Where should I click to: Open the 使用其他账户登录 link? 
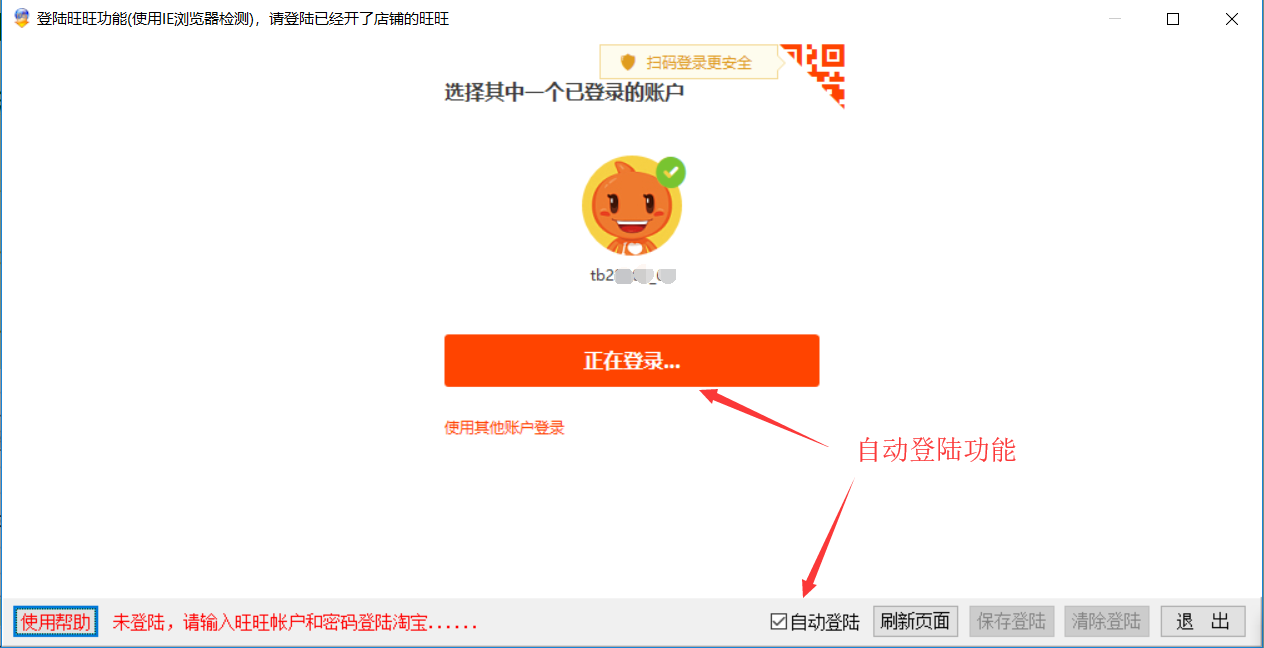(504, 428)
